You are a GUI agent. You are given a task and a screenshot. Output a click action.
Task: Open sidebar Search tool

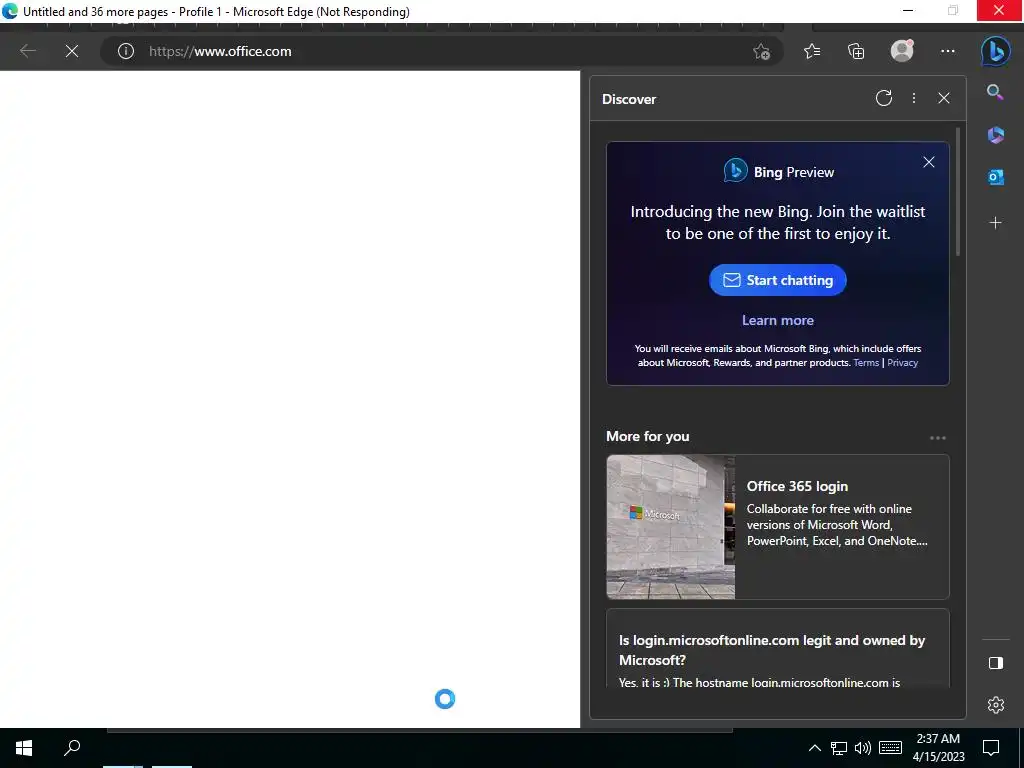(x=995, y=92)
